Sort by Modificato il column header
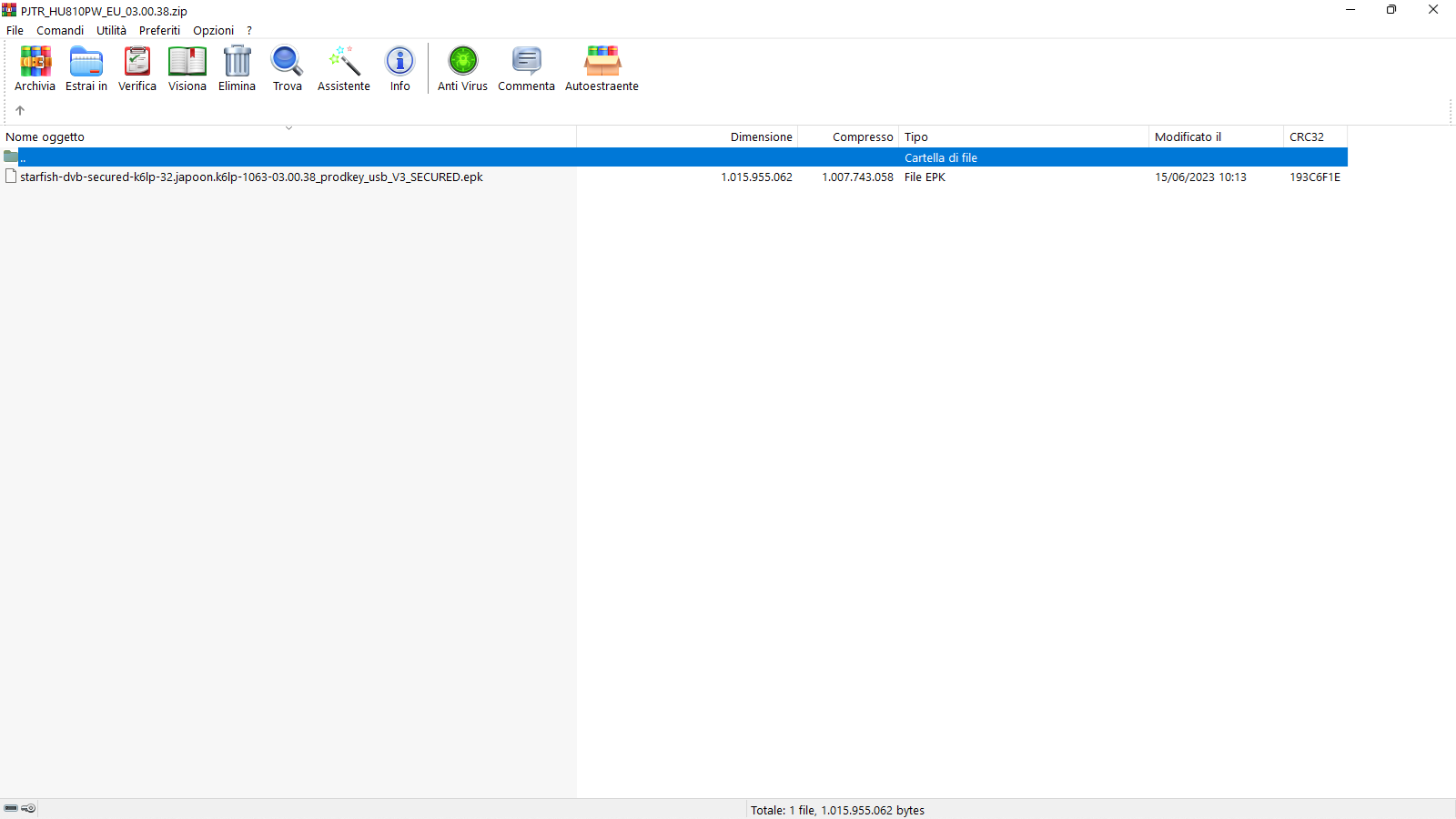The image size is (1456, 819). pos(1216,136)
